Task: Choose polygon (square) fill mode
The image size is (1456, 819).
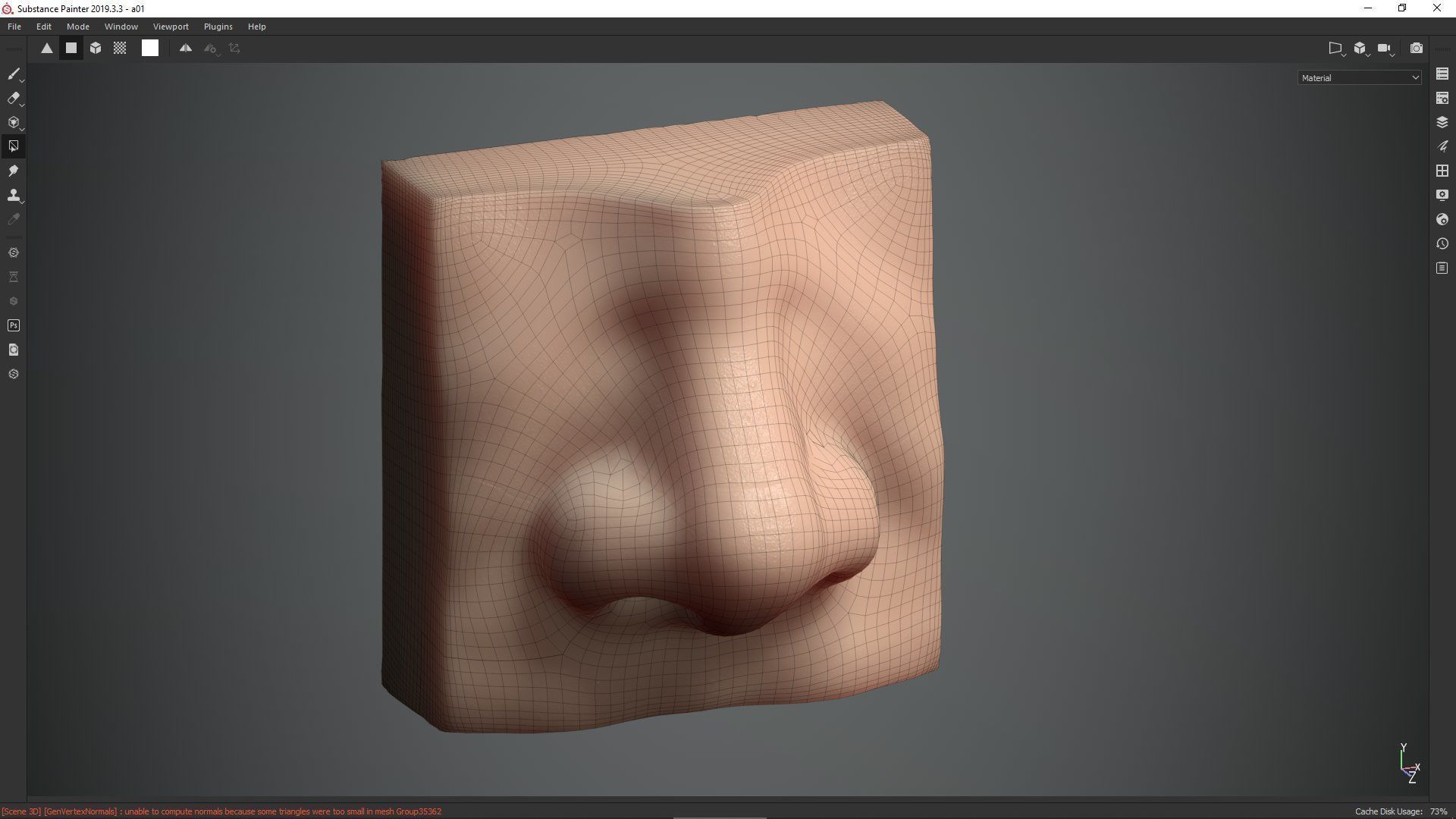Action: click(x=71, y=48)
